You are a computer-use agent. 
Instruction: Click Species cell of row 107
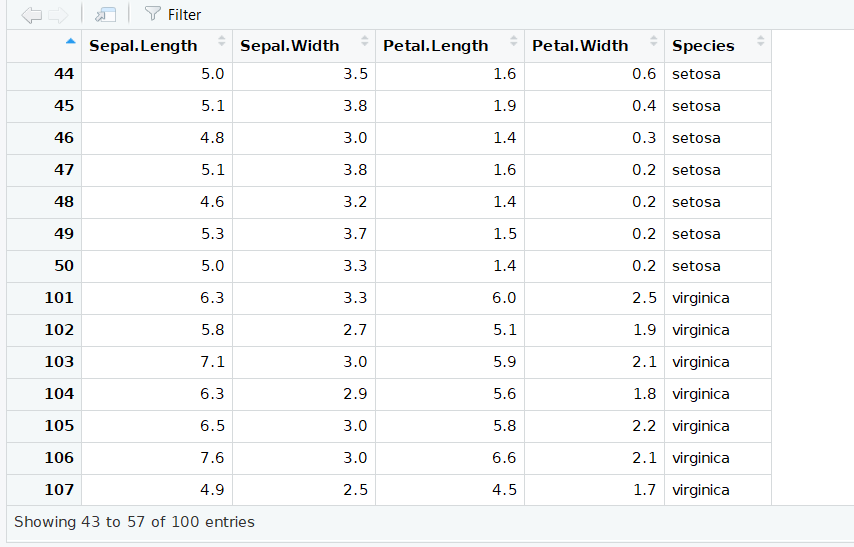700,490
